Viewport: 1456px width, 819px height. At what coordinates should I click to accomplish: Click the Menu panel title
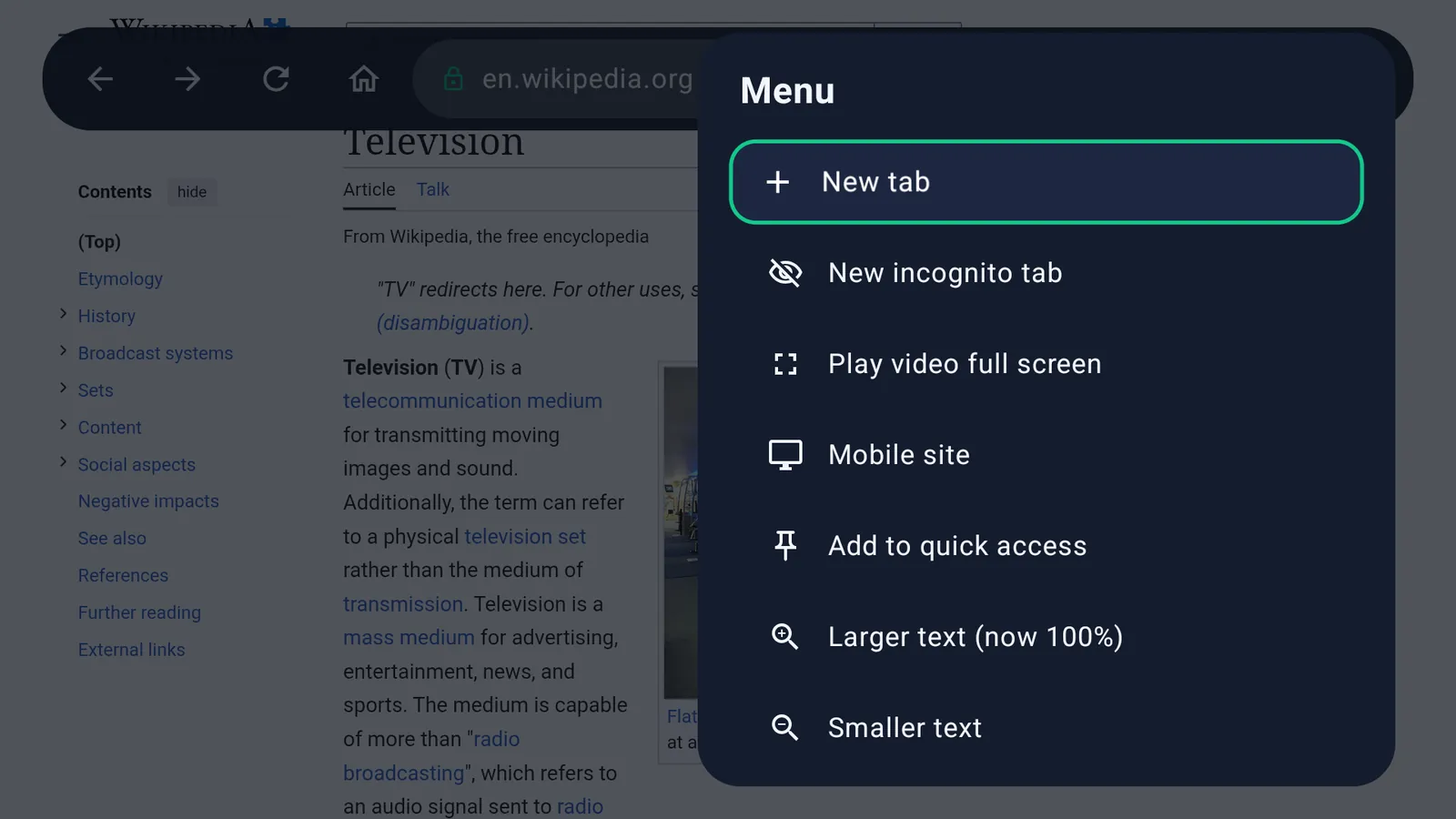click(x=787, y=91)
